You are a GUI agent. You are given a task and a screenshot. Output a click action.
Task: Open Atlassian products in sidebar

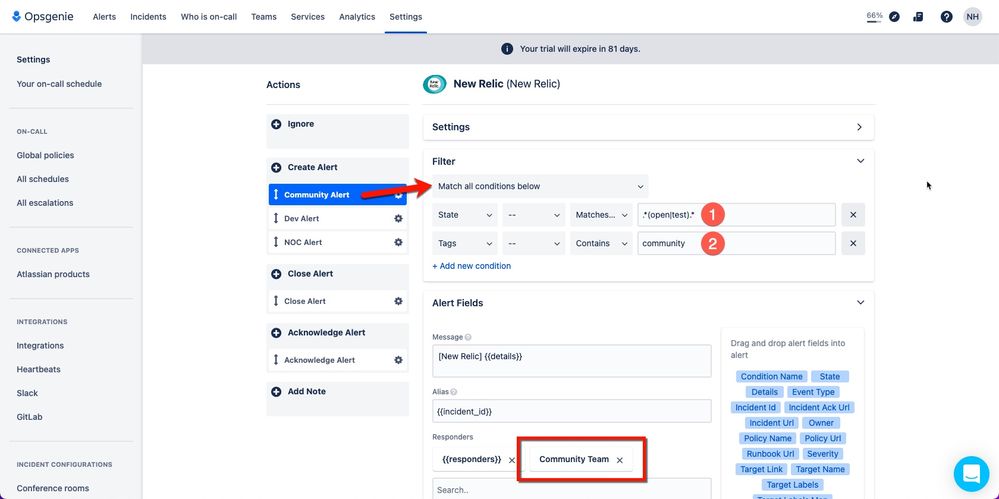[x=53, y=274]
